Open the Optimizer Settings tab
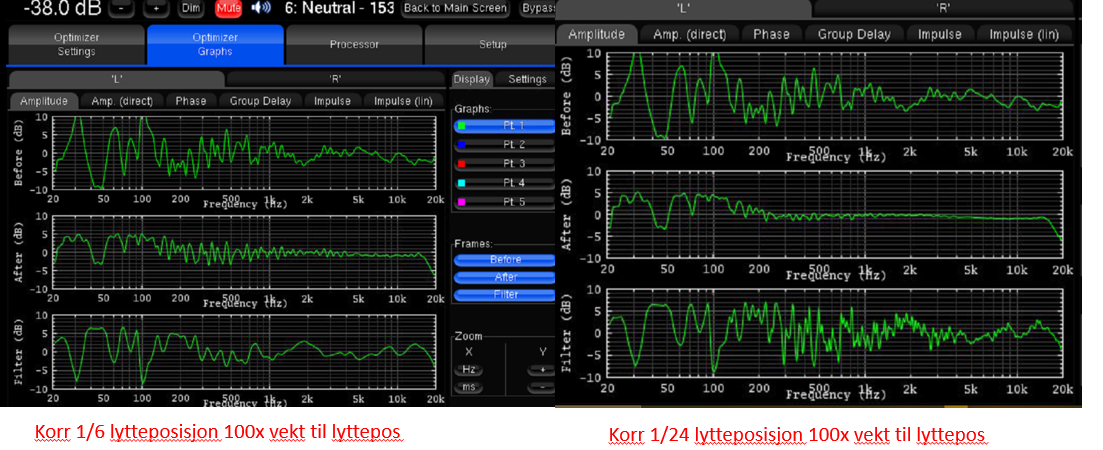This screenshot has height=450, width=1103. pos(76,45)
